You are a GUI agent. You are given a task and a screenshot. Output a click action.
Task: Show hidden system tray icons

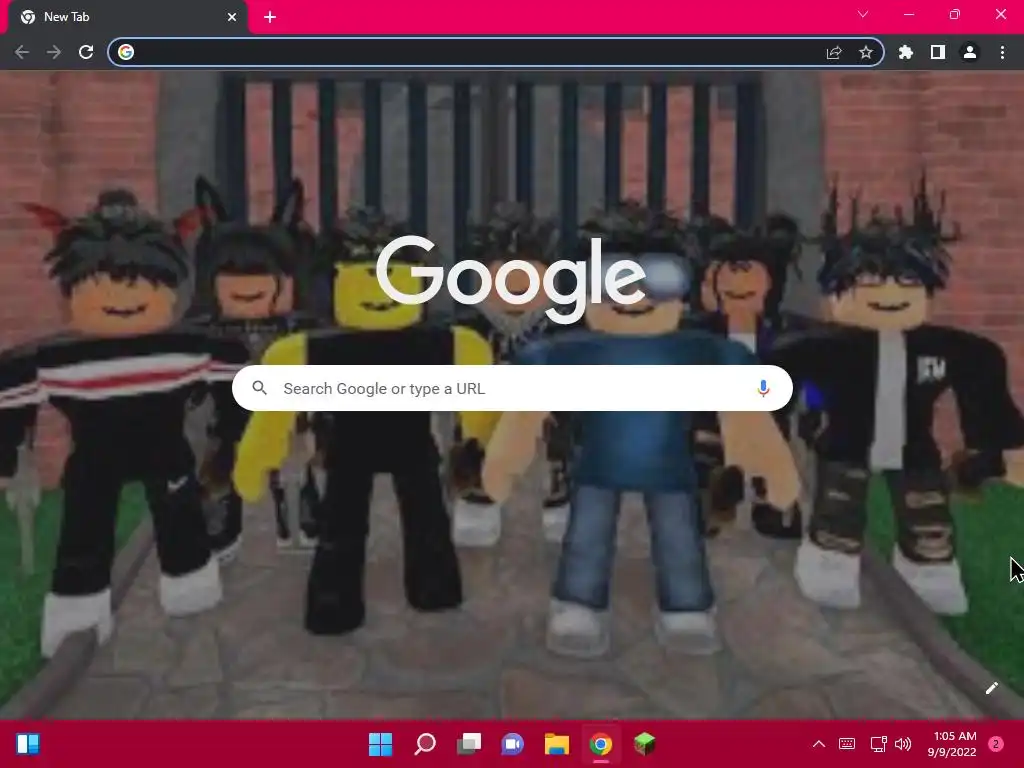point(818,744)
